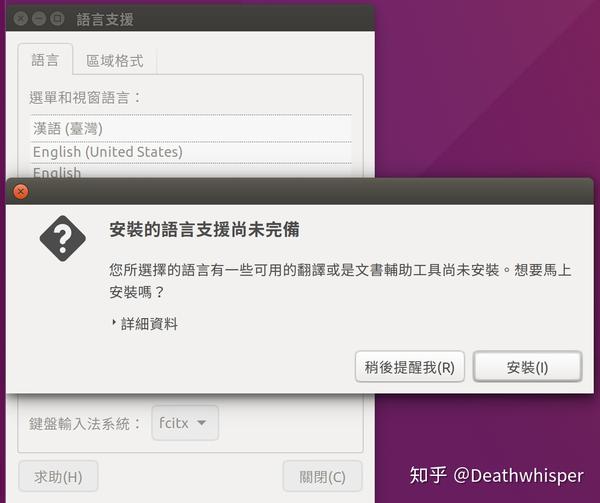600x503 pixels.
Task: Open the fcitx input method dropdown
Action: coord(185,423)
